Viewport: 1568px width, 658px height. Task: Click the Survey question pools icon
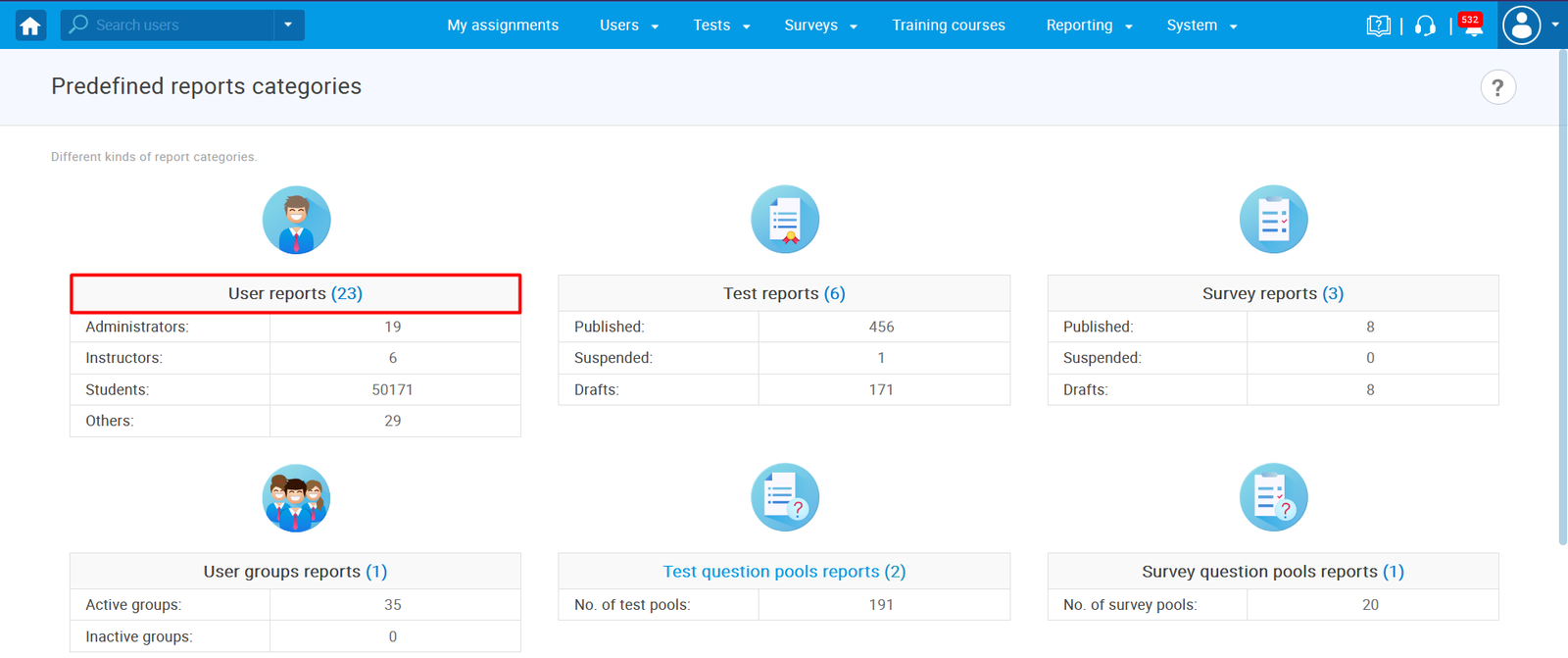click(x=1273, y=497)
